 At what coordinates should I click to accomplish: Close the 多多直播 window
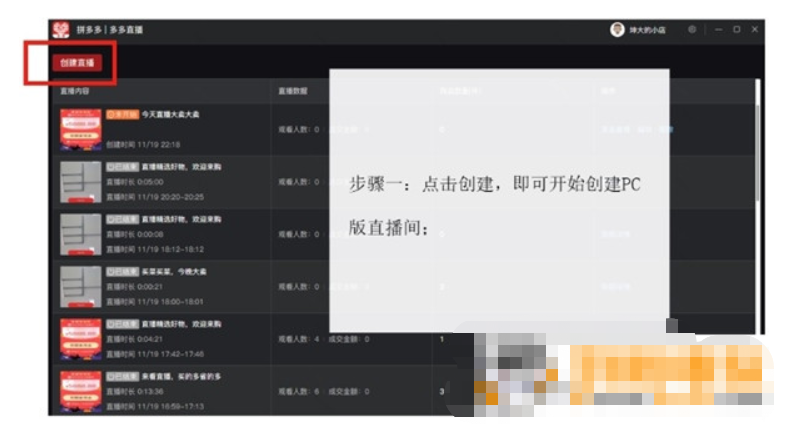[755, 30]
